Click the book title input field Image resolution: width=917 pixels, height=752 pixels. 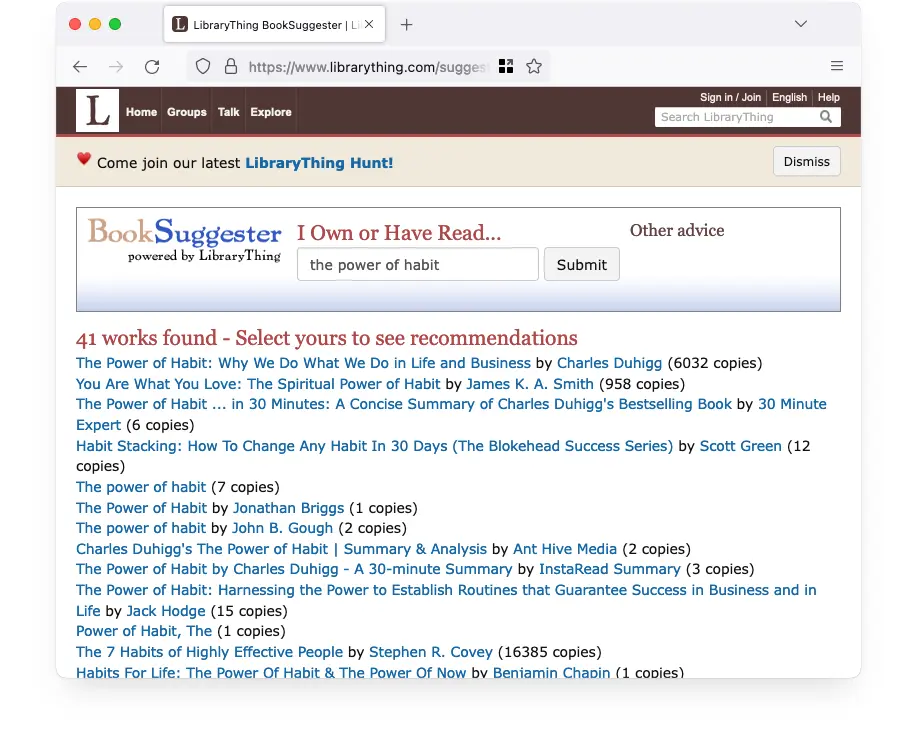(418, 264)
